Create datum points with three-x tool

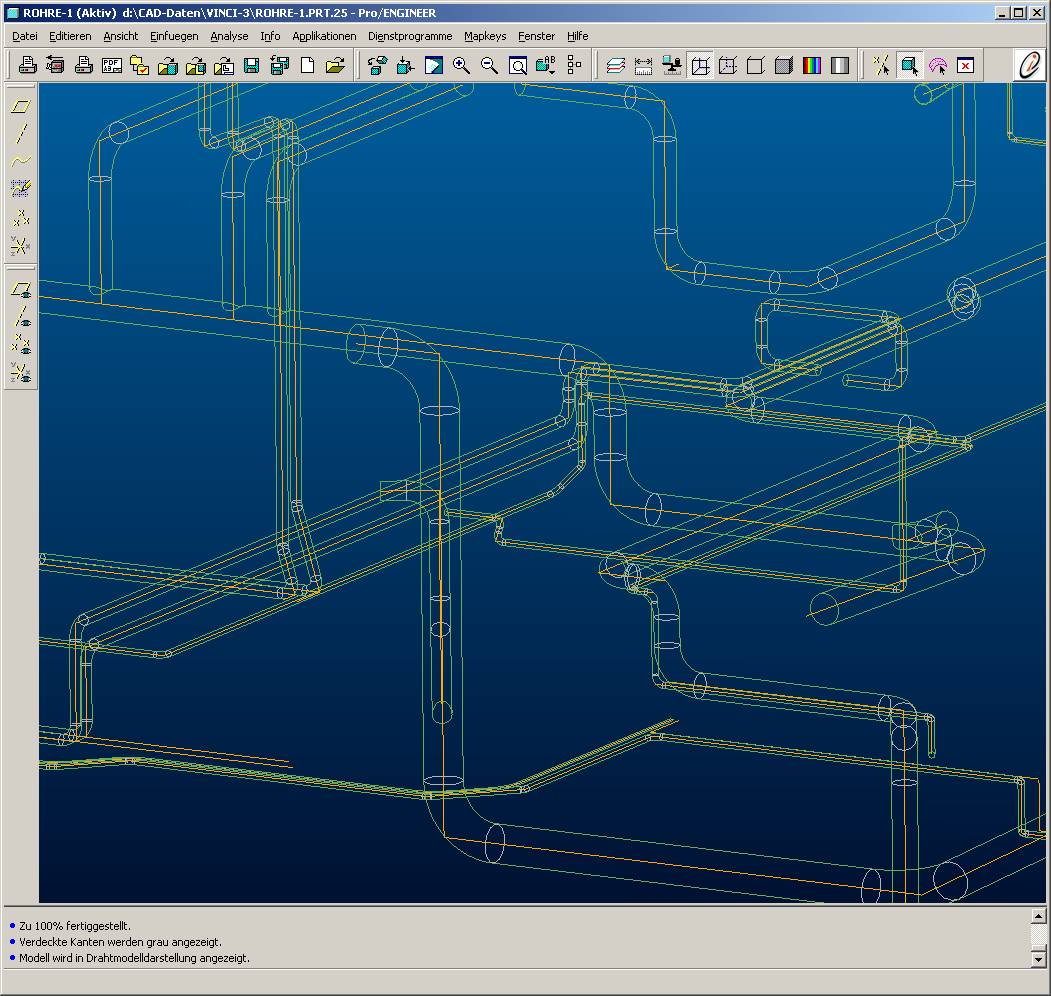[21, 217]
